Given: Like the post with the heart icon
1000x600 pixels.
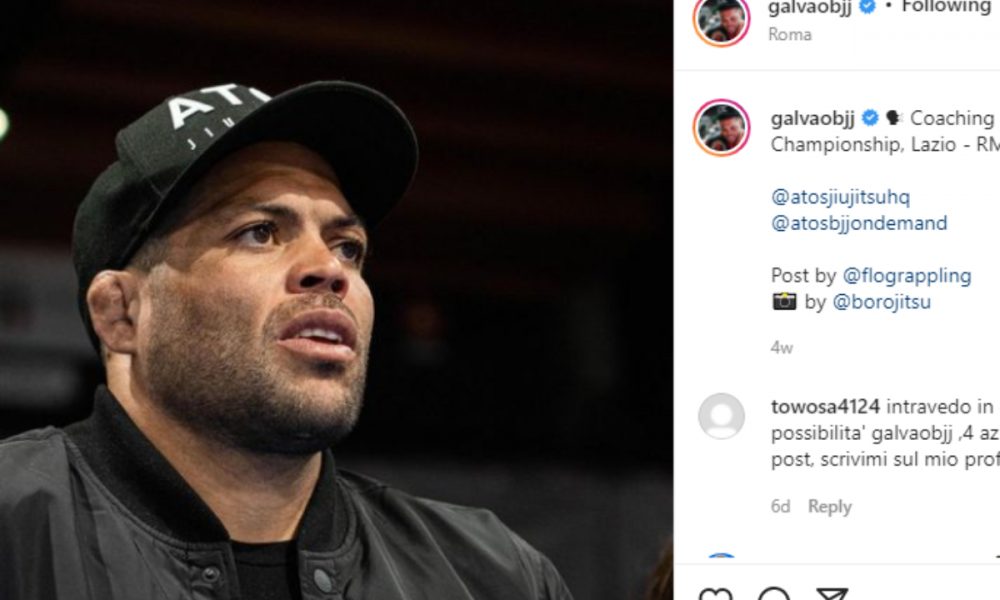Looking at the screenshot, I should point(715,596).
